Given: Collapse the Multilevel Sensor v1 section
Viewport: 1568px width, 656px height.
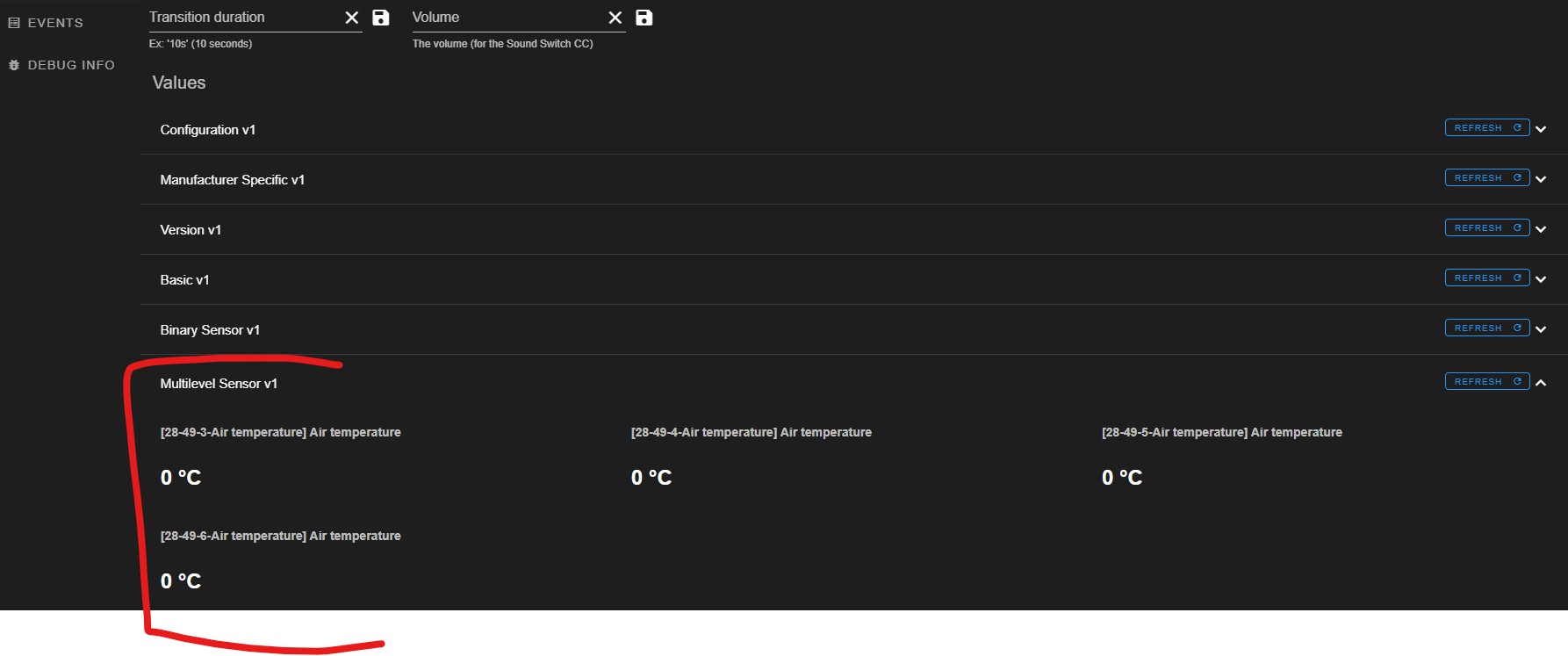Looking at the screenshot, I should coord(1541,383).
